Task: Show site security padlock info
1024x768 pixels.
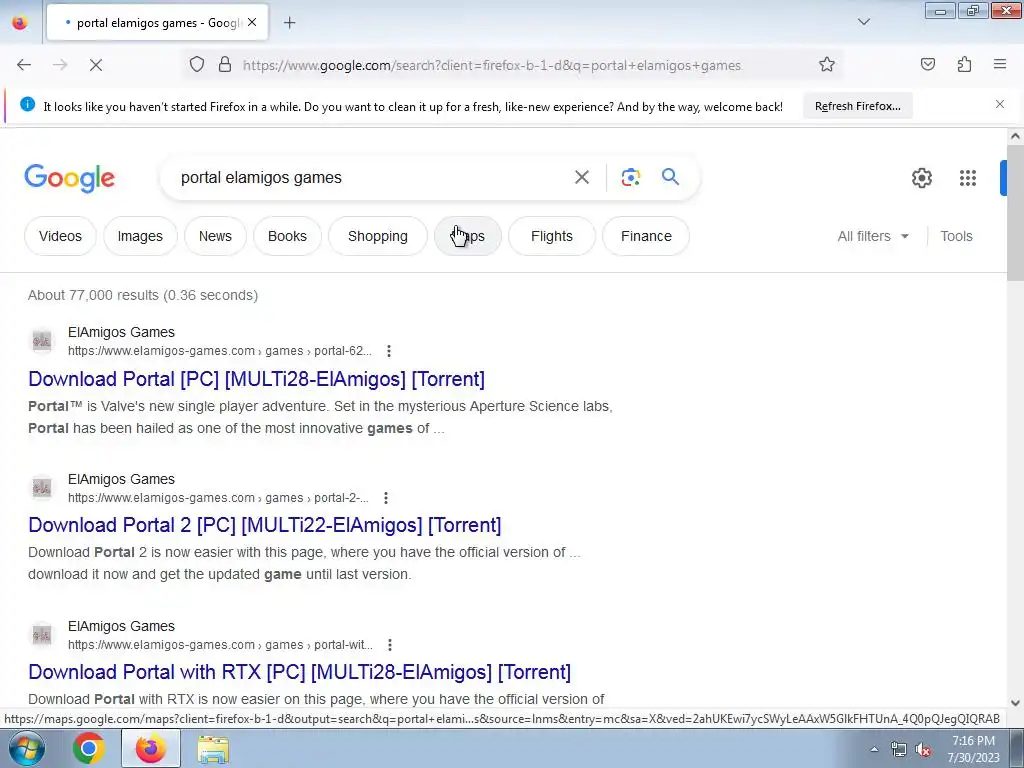Action: click(x=225, y=65)
